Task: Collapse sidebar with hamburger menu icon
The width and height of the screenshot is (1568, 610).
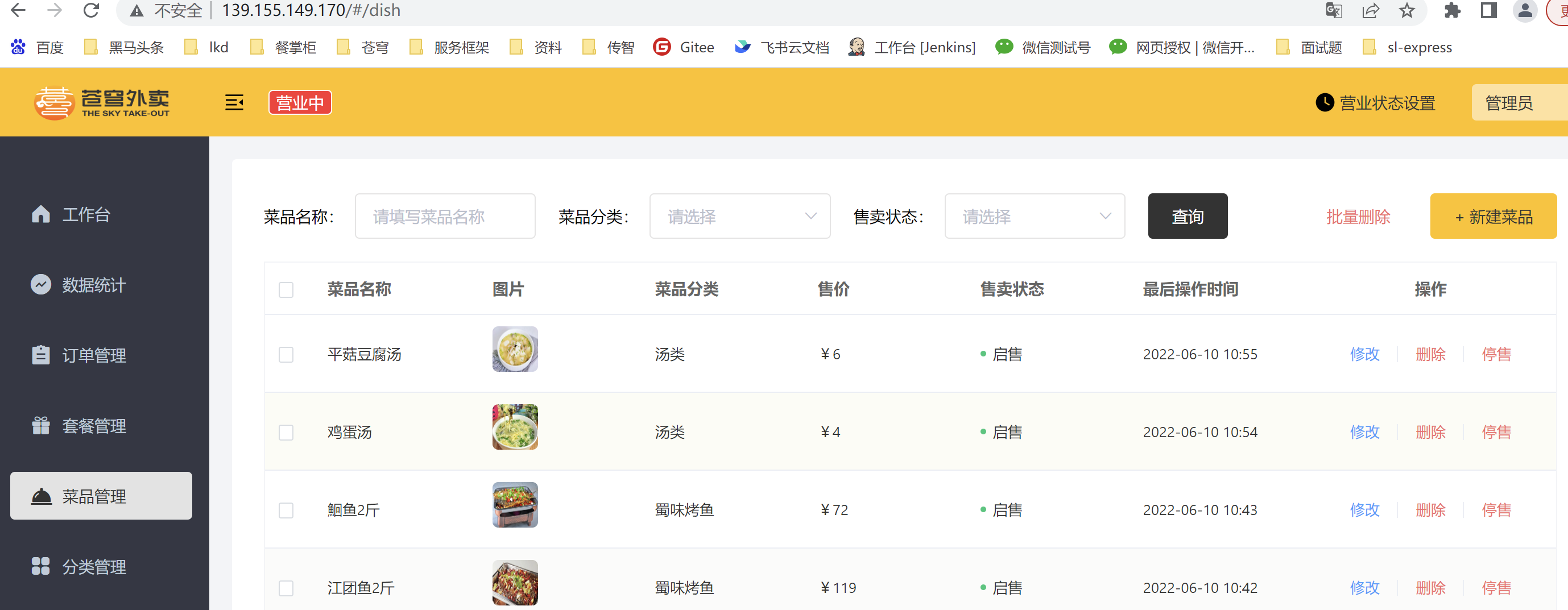Action: (234, 102)
